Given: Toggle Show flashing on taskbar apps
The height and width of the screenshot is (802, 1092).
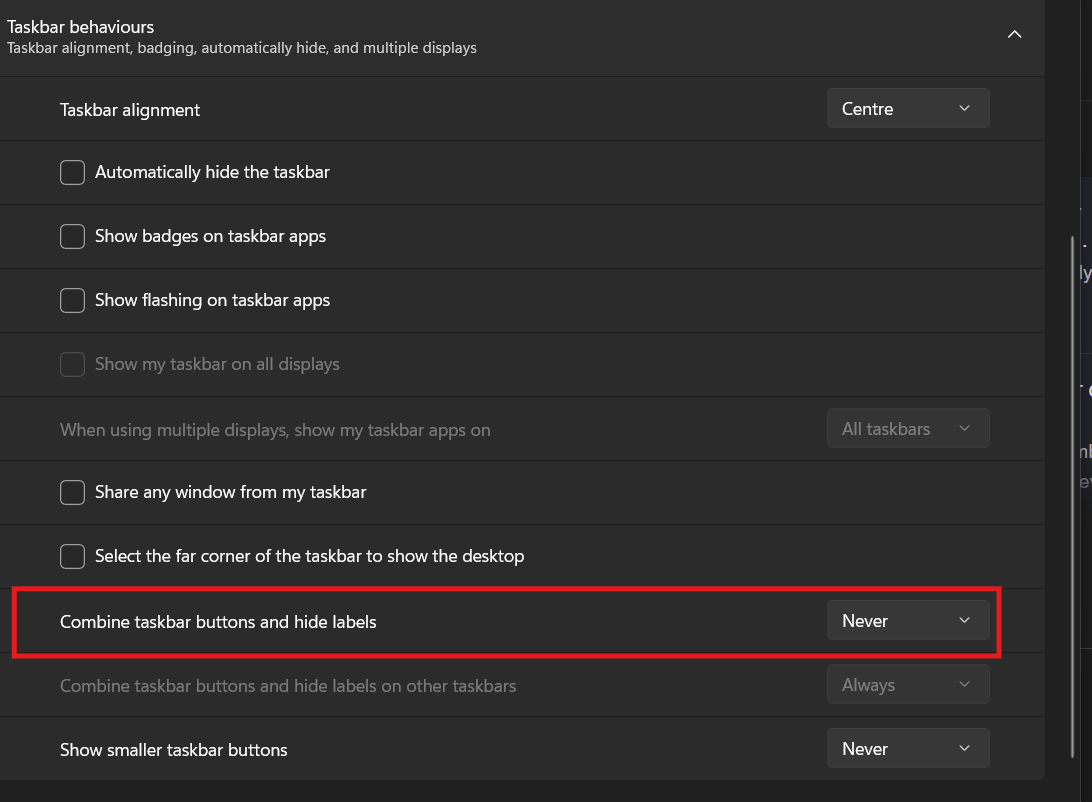Looking at the screenshot, I should click(x=72, y=301).
